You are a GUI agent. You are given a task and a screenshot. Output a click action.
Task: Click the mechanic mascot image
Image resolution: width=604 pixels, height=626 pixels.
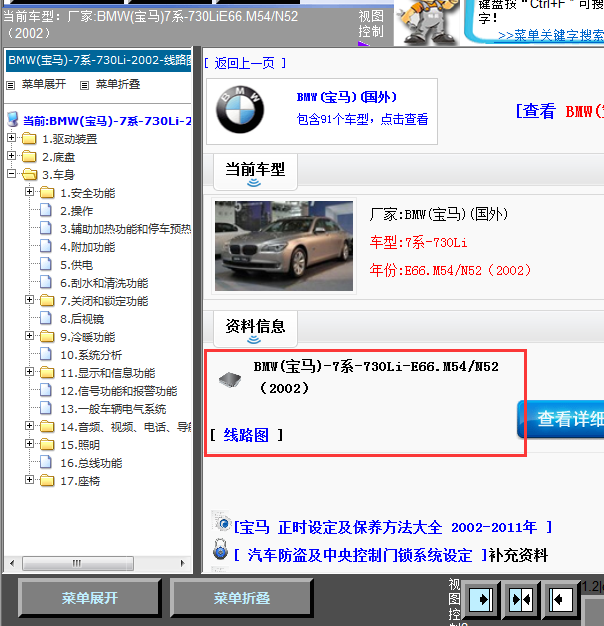click(427, 22)
